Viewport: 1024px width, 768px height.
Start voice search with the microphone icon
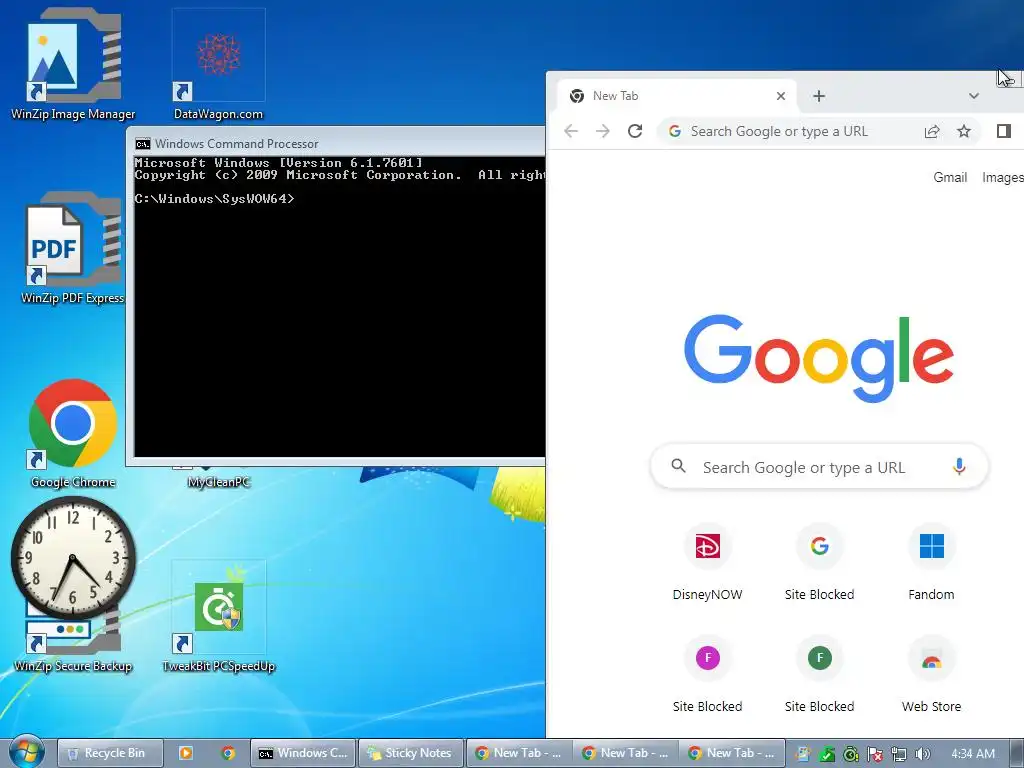click(959, 466)
